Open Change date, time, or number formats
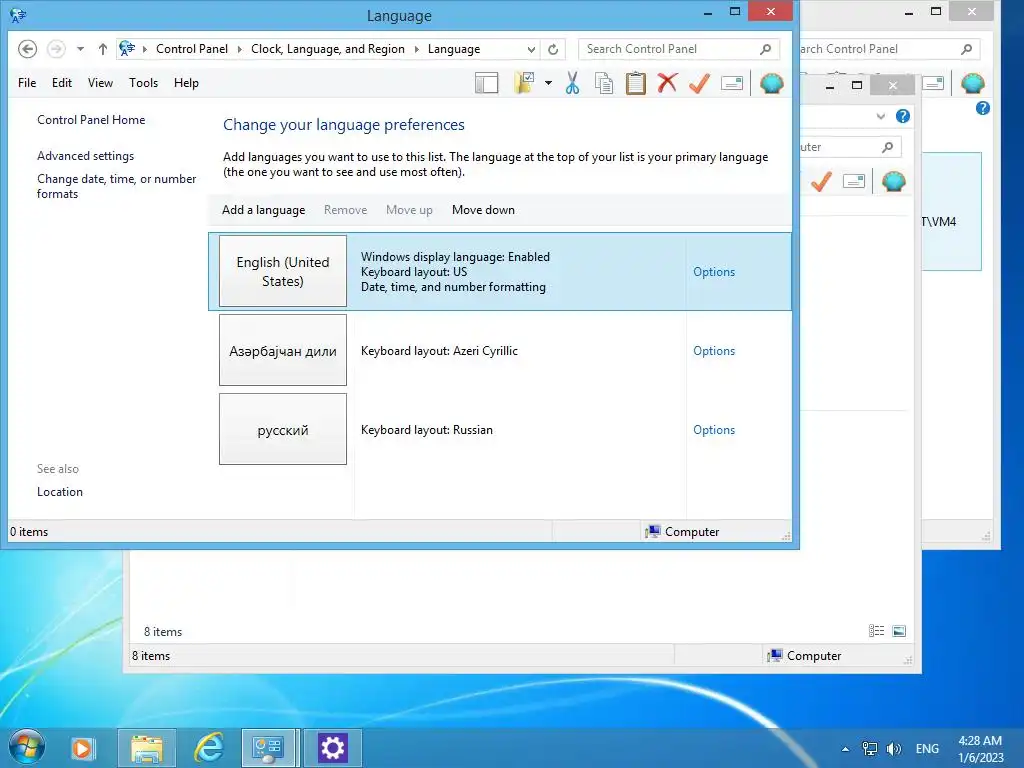The image size is (1024, 768). (x=116, y=186)
